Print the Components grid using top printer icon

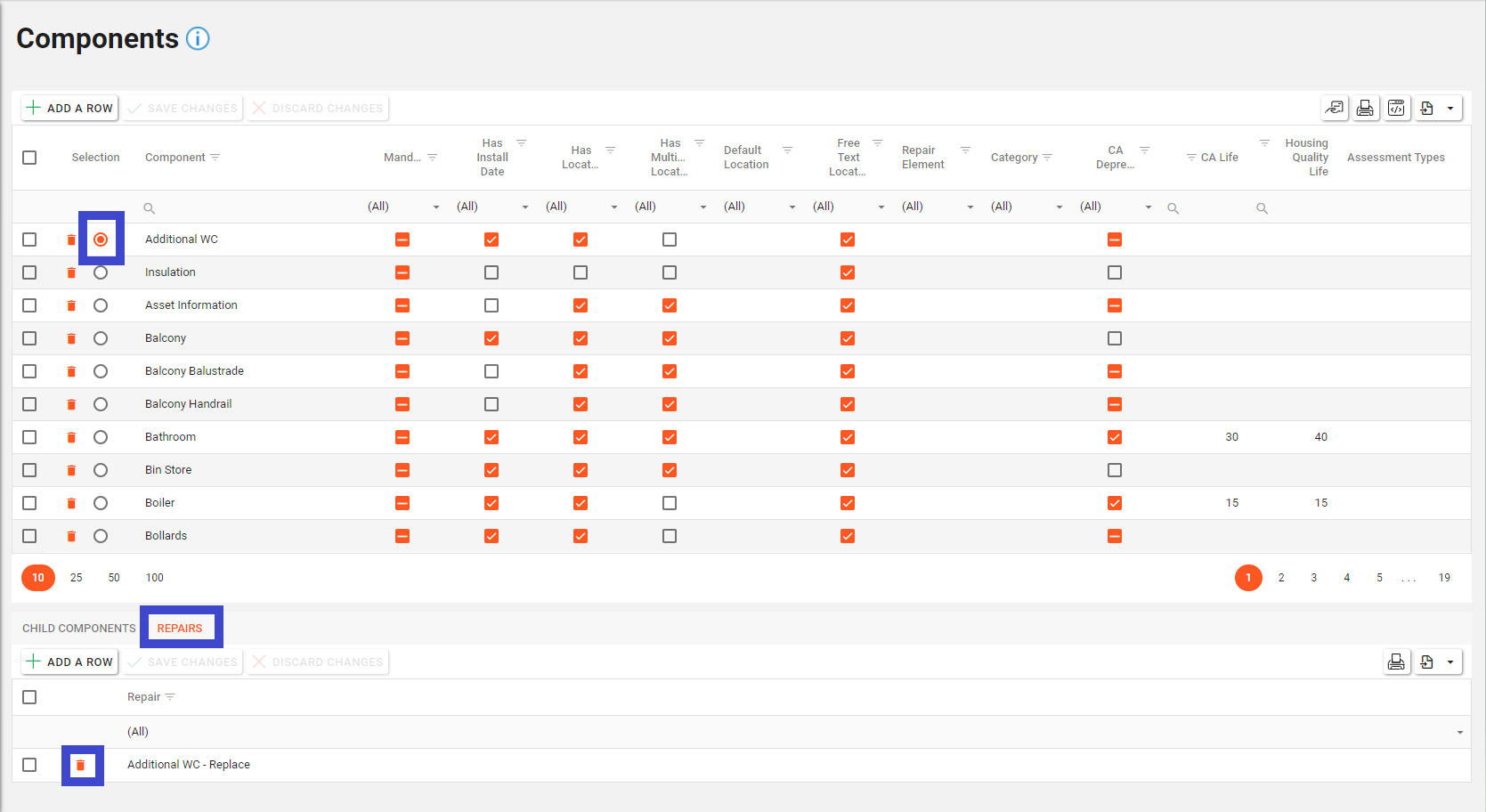(x=1364, y=109)
